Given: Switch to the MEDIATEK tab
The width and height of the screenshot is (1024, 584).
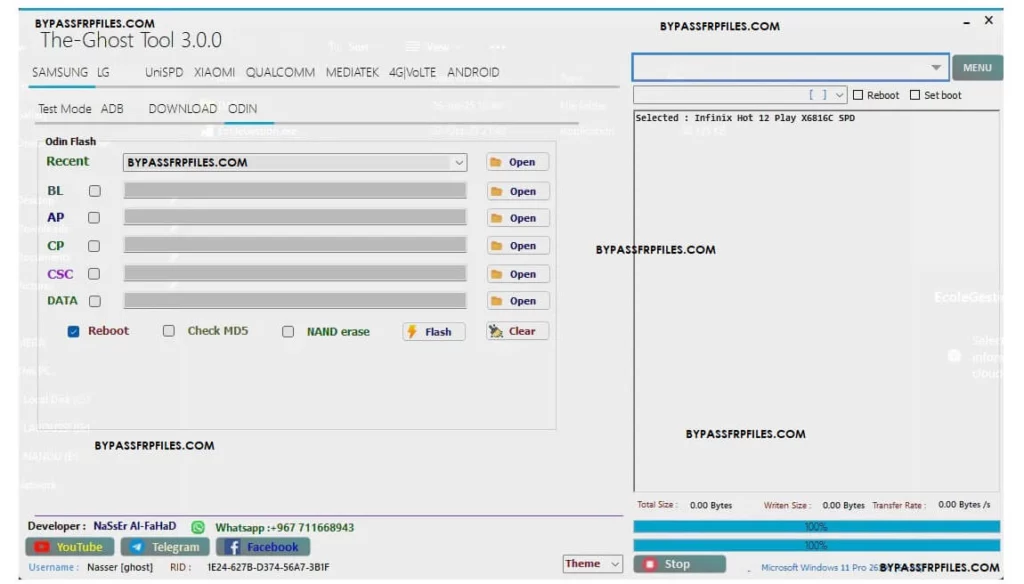Looking at the screenshot, I should (x=352, y=73).
